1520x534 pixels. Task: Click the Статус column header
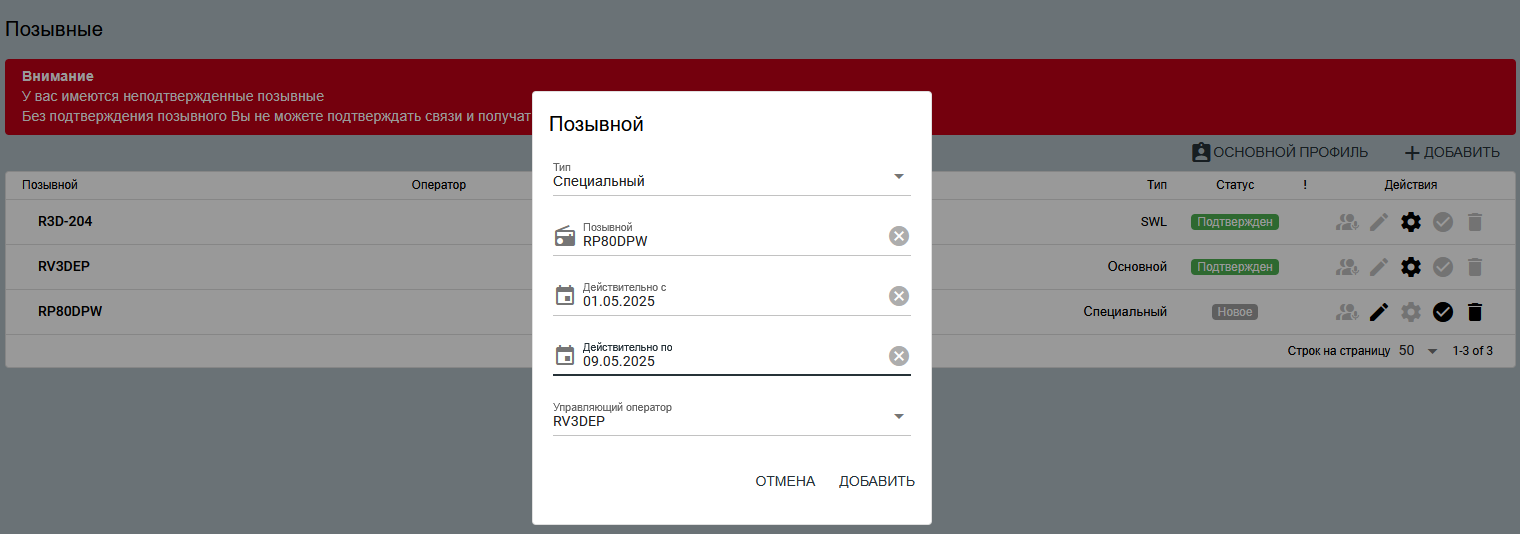point(1235,185)
